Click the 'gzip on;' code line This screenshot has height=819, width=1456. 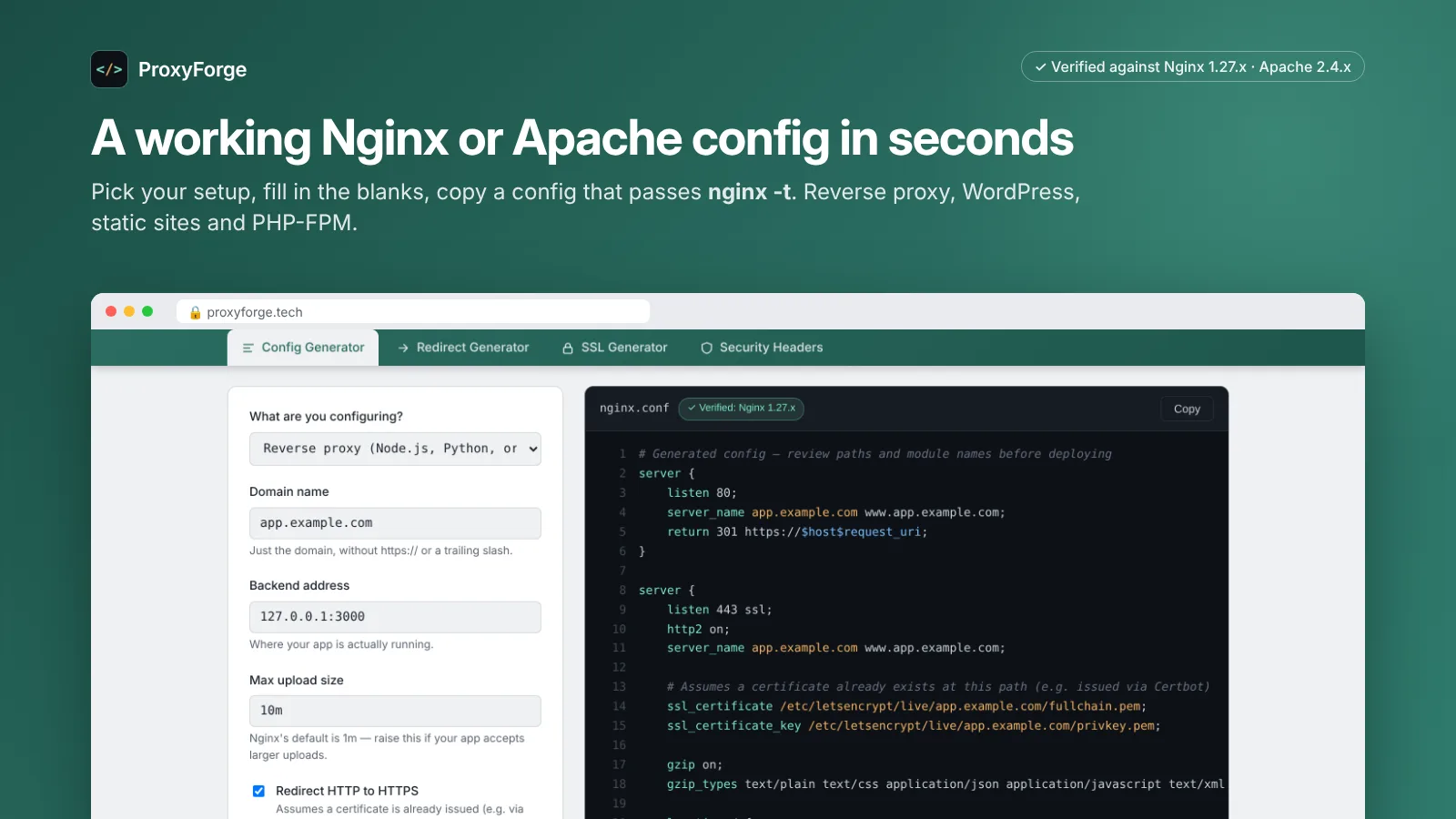point(694,764)
